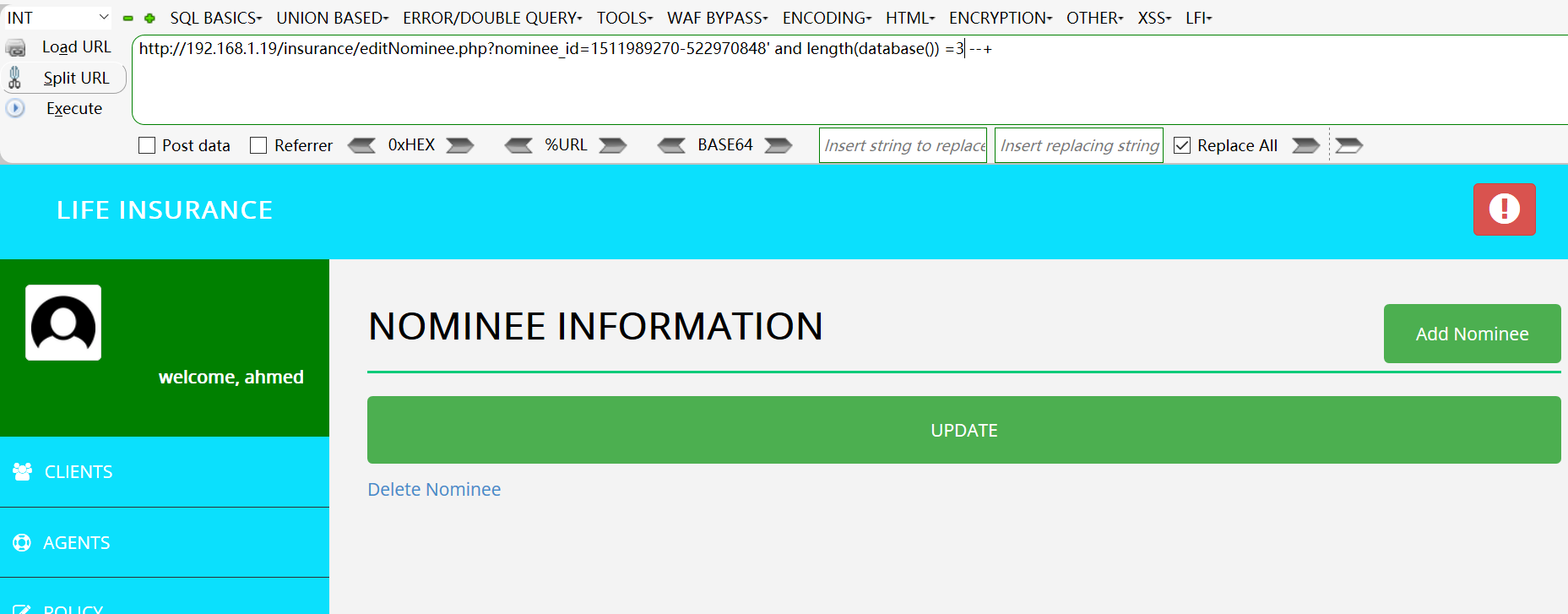Click the left arrow before BASE64
The height and width of the screenshot is (614, 1568).
click(x=672, y=145)
